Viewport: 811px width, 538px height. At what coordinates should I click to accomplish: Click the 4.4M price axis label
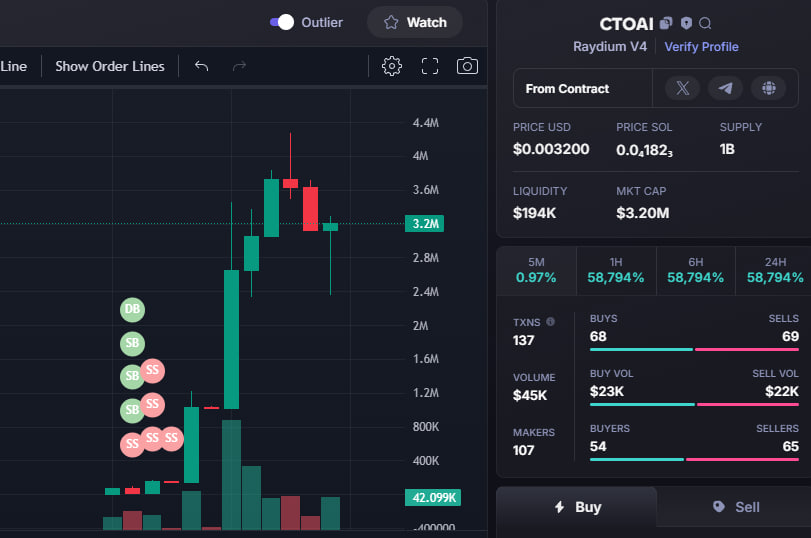click(x=426, y=123)
